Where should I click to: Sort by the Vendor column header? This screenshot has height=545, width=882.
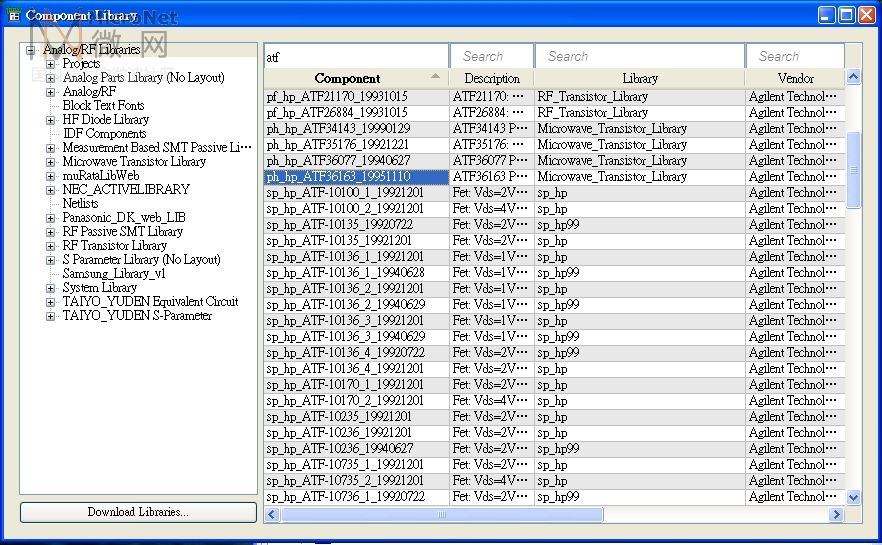tap(795, 79)
